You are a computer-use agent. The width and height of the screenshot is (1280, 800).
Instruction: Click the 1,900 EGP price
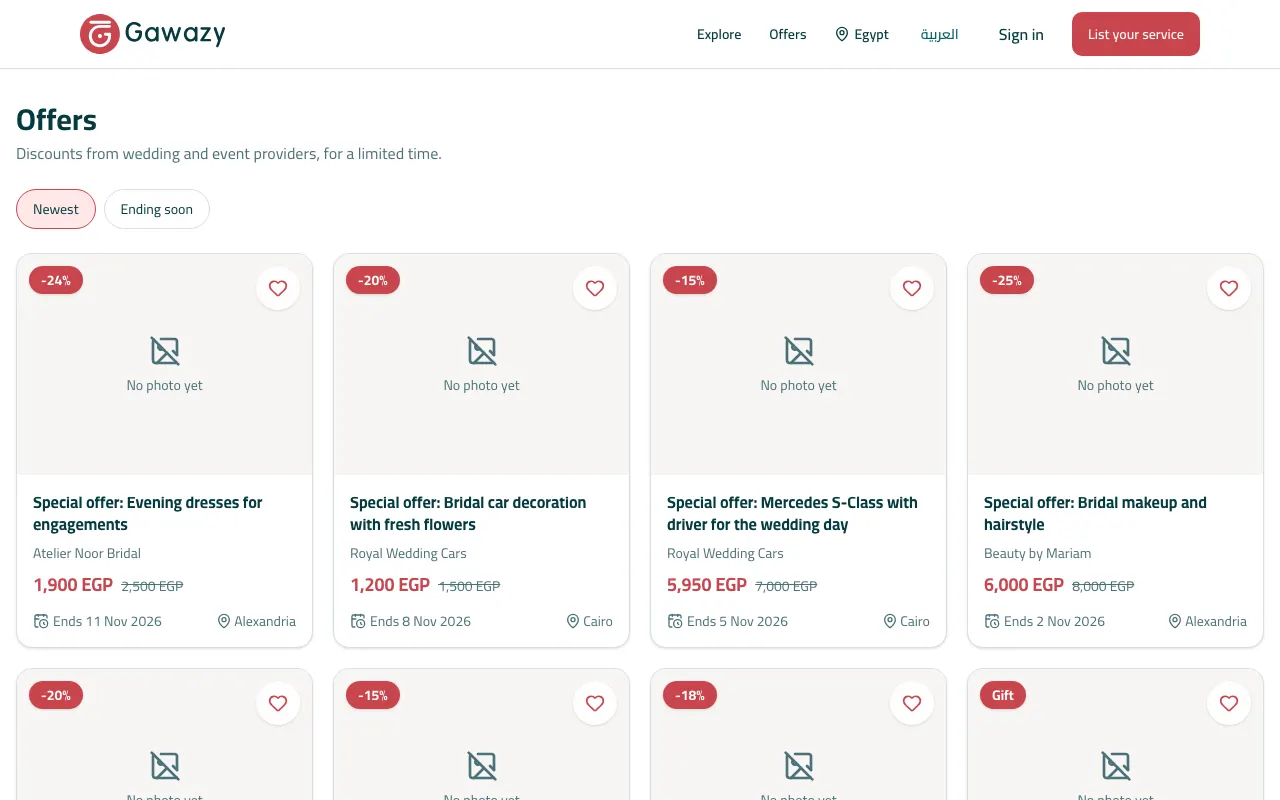(x=73, y=585)
